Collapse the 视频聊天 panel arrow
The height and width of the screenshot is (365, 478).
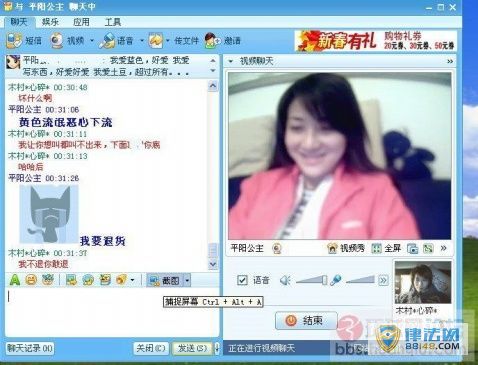(x=230, y=61)
